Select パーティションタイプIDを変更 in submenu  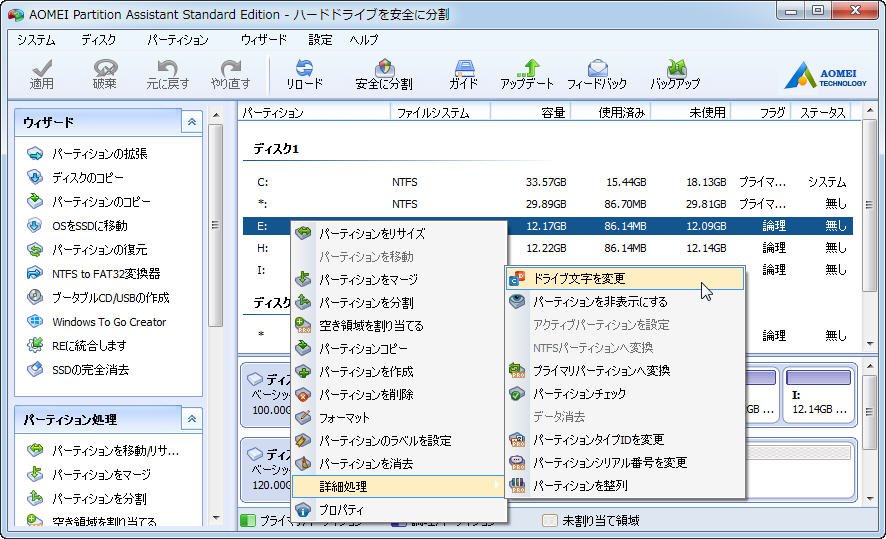point(625,440)
